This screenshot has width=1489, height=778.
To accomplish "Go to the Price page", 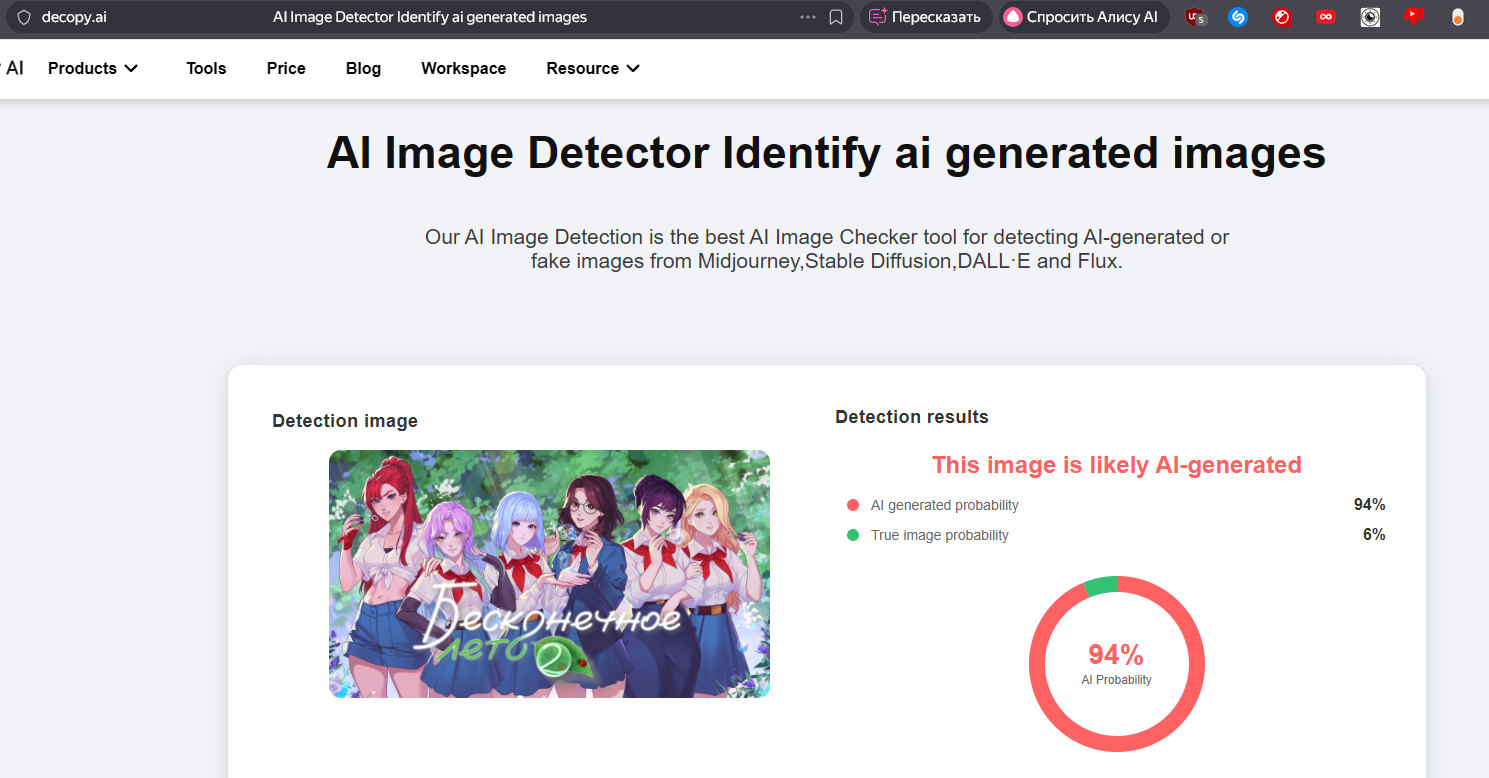I will point(286,68).
